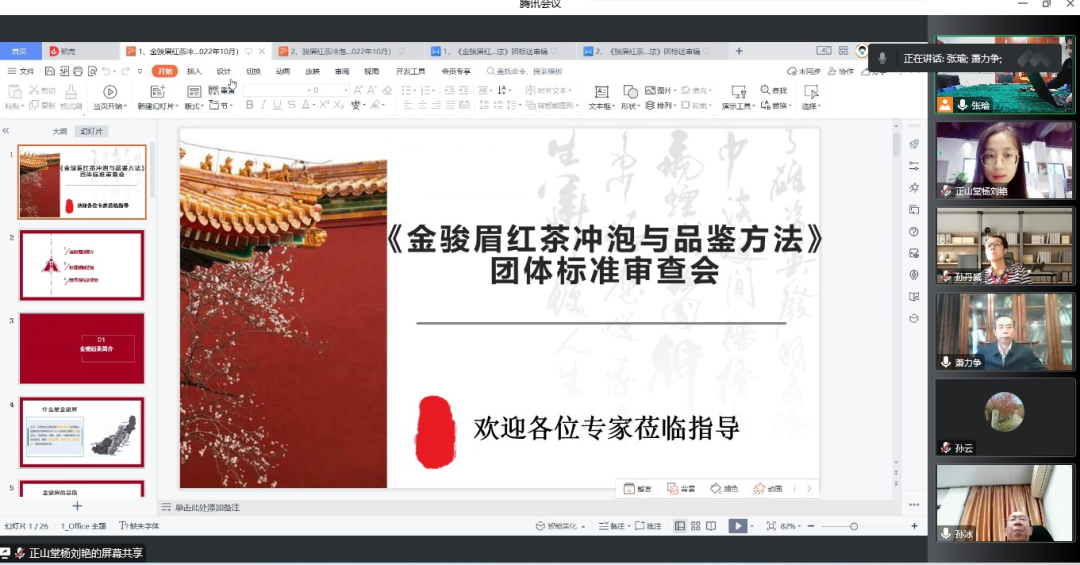The width and height of the screenshot is (1080, 565).
Task: Start slideshow from current slide (当页开始)
Action: click(x=109, y=92)
